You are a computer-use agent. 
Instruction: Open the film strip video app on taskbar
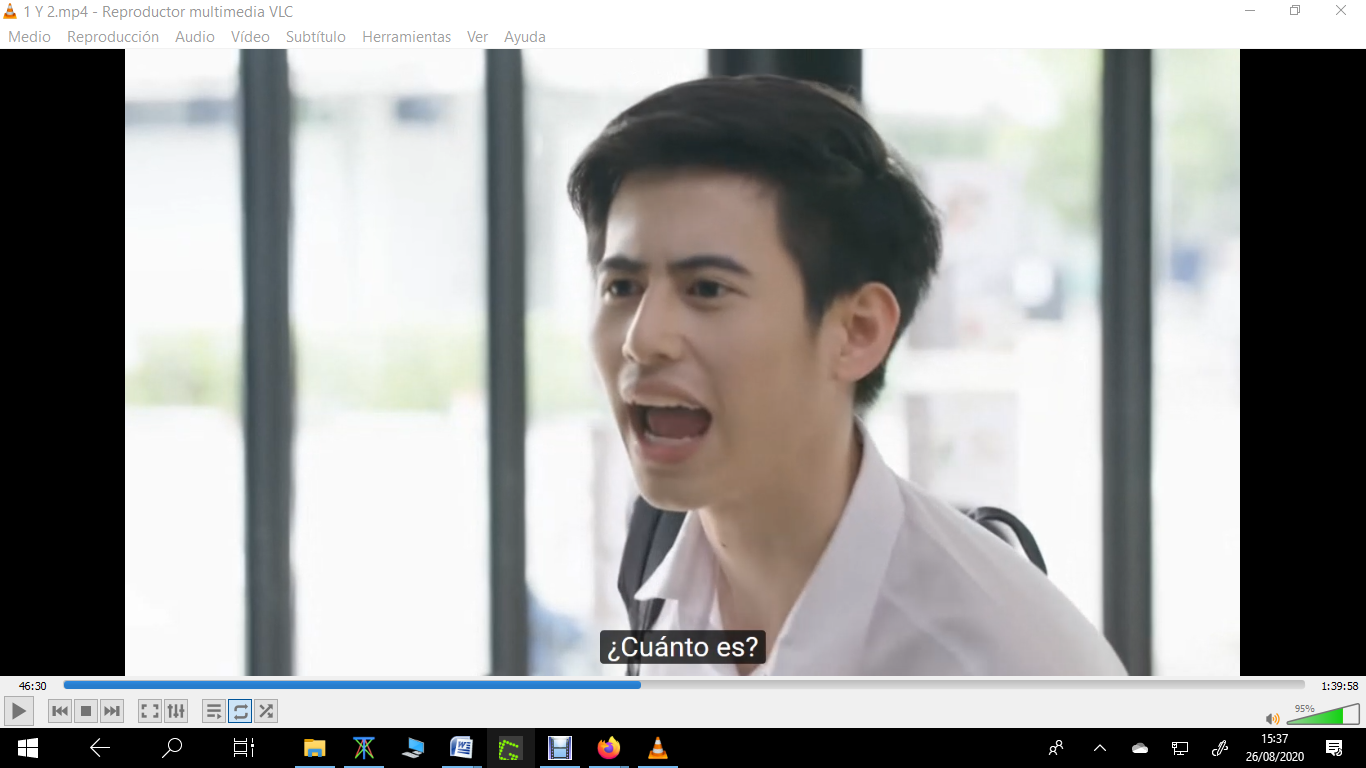(560, 748)
